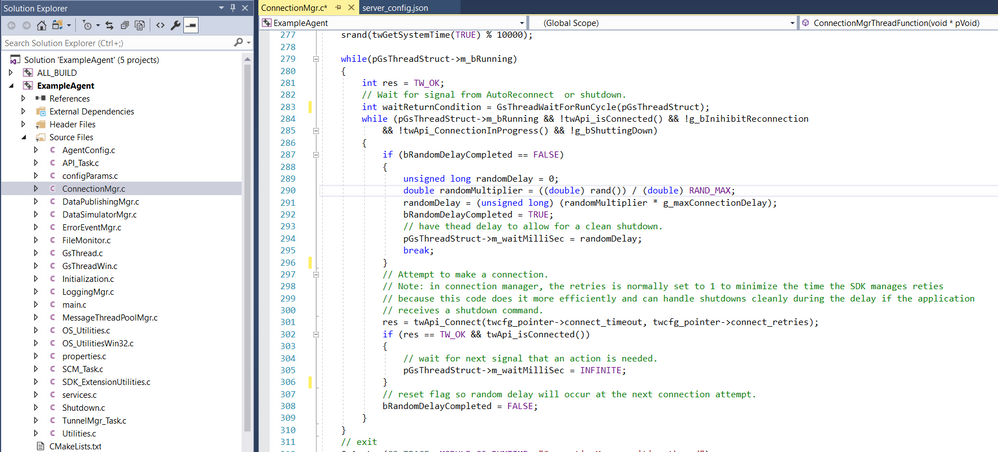Image resolution: width=998 pixels, height=452 pixels.
Task: Pin the Solution Explorer panel with auto-hide pushpin
Action: tap(232, 8)
